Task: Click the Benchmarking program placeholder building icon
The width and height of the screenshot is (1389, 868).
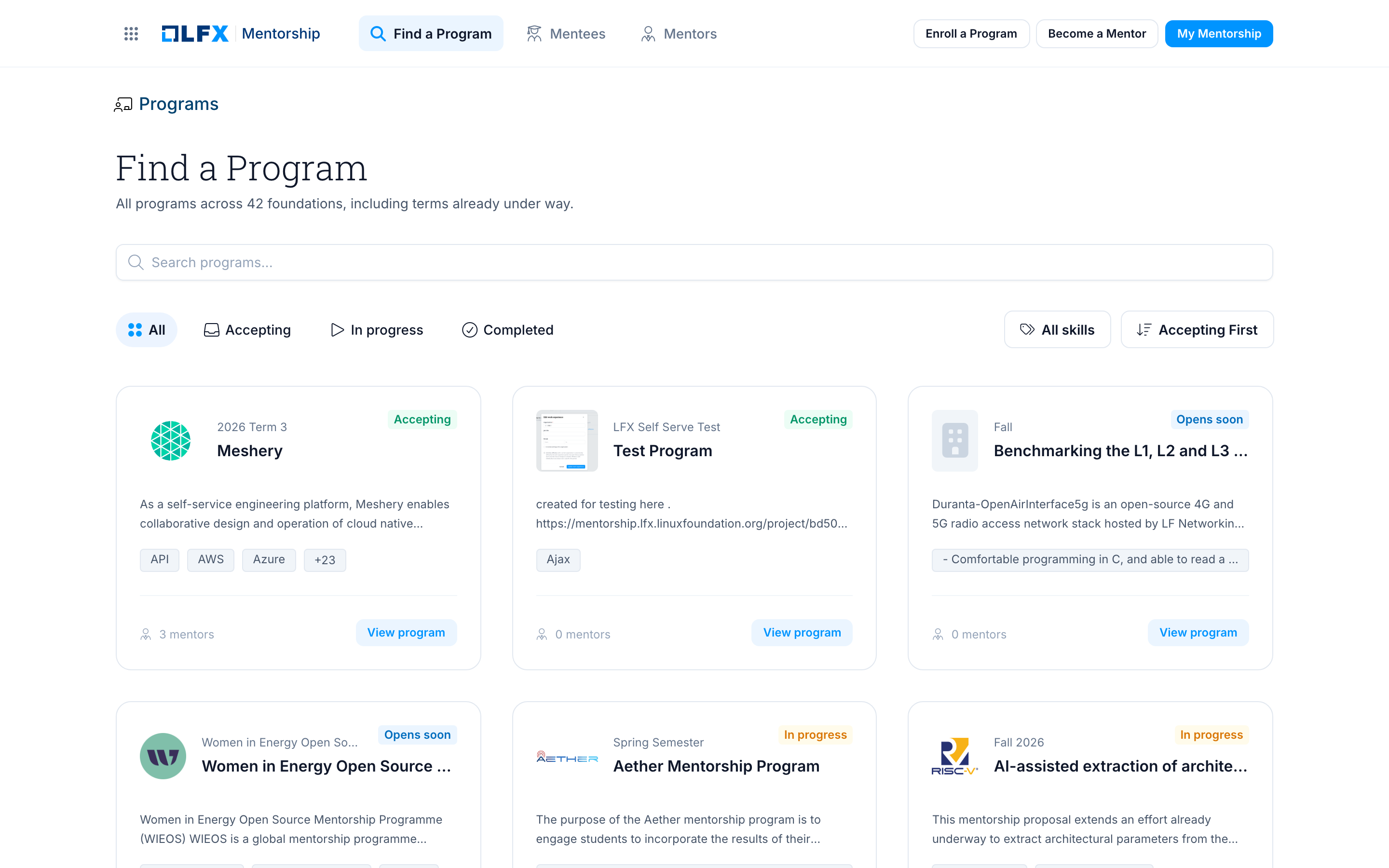Action: point(954,441)
